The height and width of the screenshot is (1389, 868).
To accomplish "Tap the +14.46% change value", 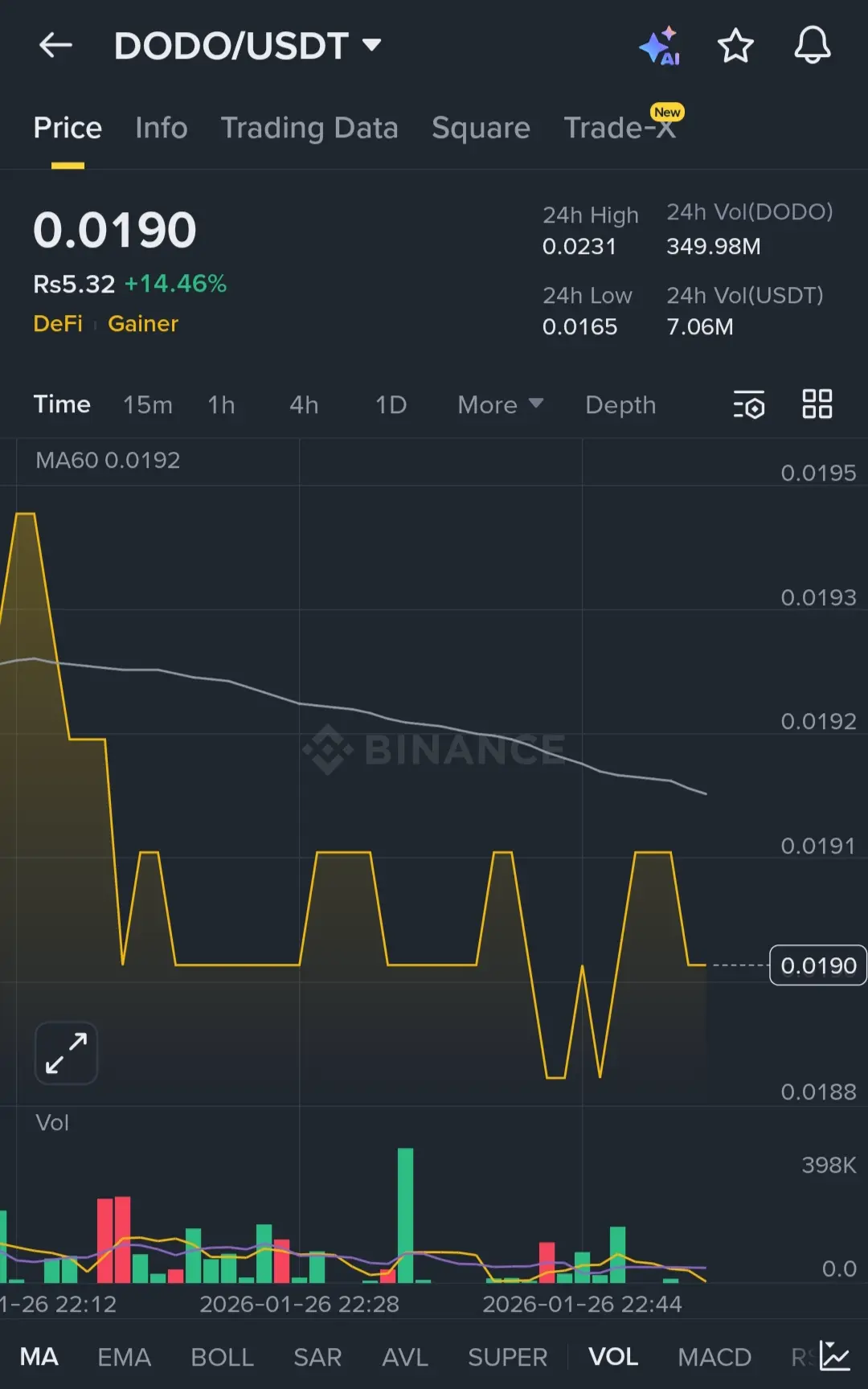I will pos(175,283).
